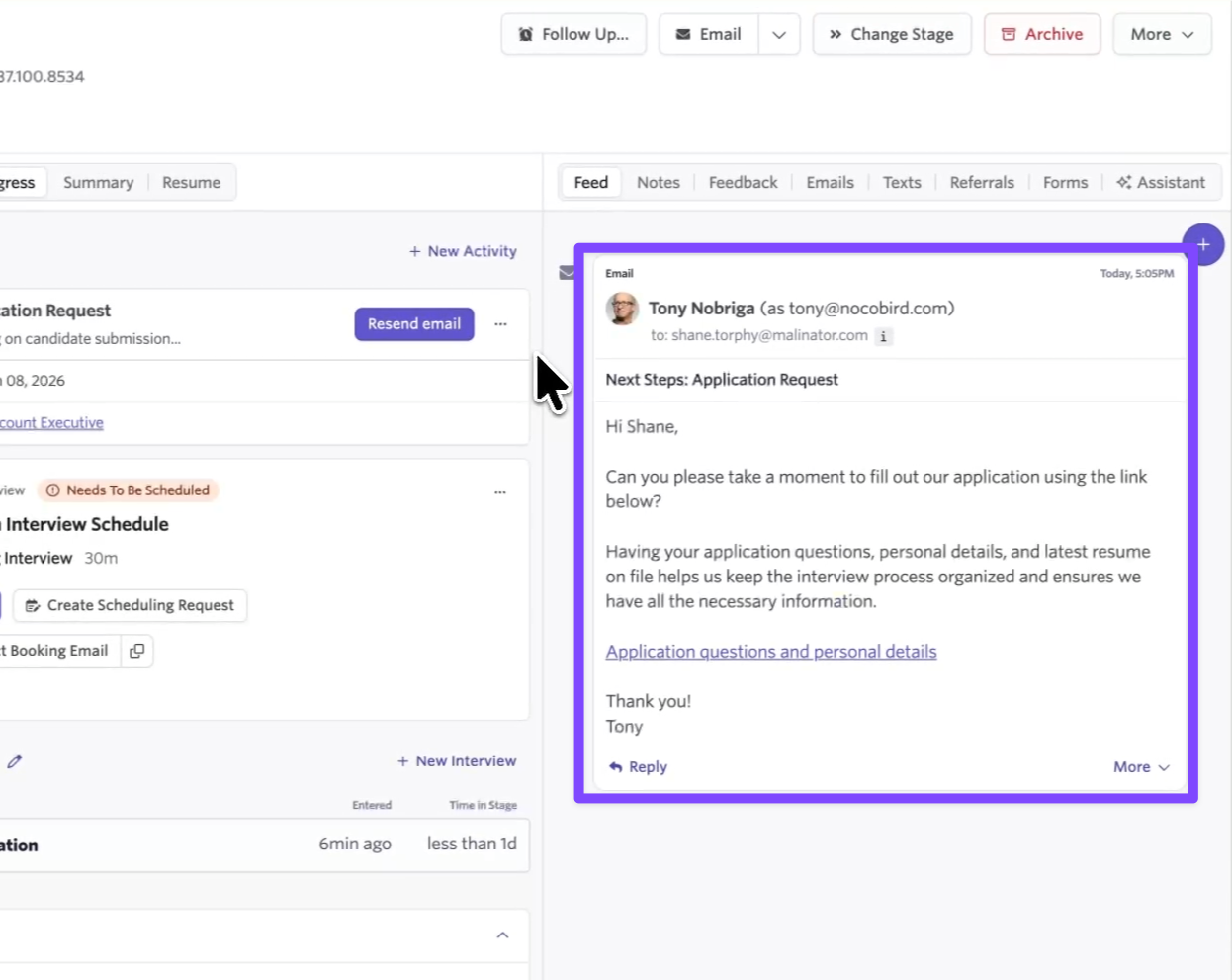The width and height of the screenshot is (1232, 980).
Task: Expand More options in the email card
Action: pyautogui.click(x=1141, y=767)
